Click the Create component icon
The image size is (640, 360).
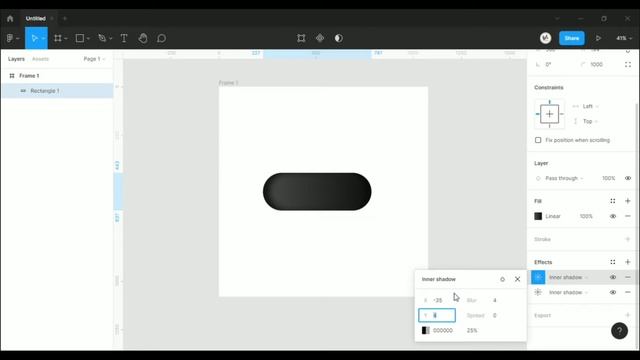[320, 38]
